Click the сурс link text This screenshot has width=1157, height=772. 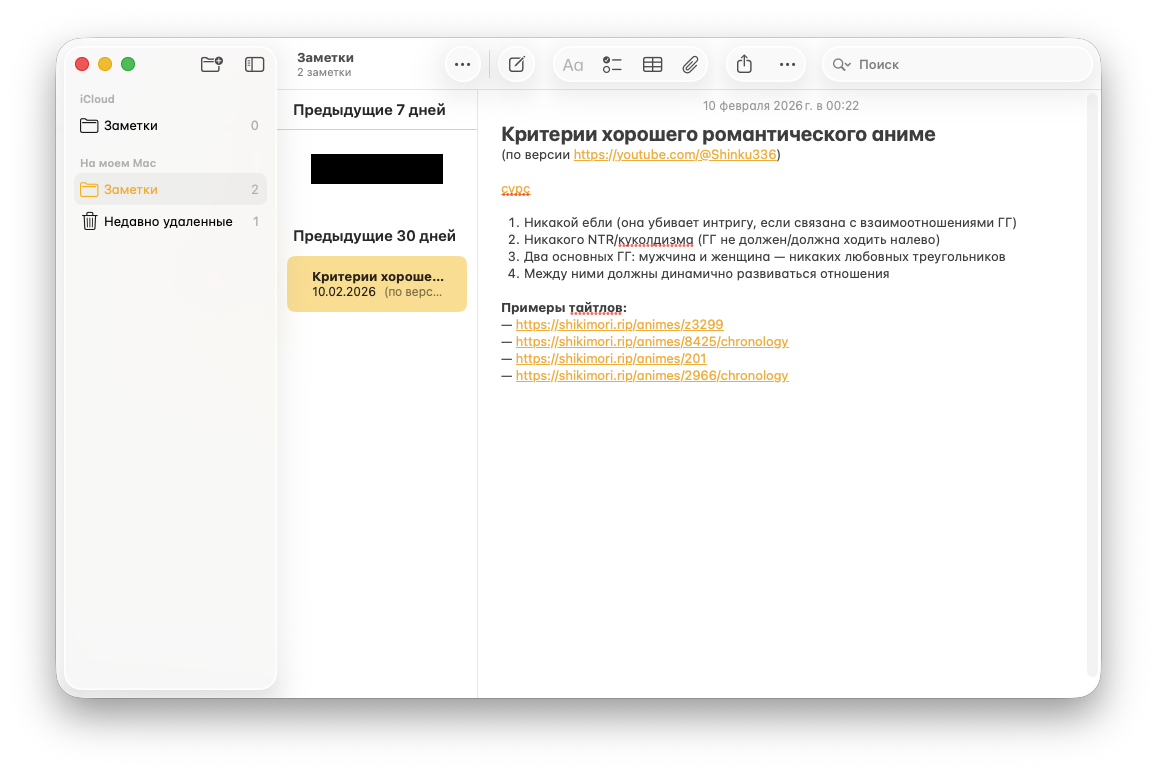[x=516, y=190]
